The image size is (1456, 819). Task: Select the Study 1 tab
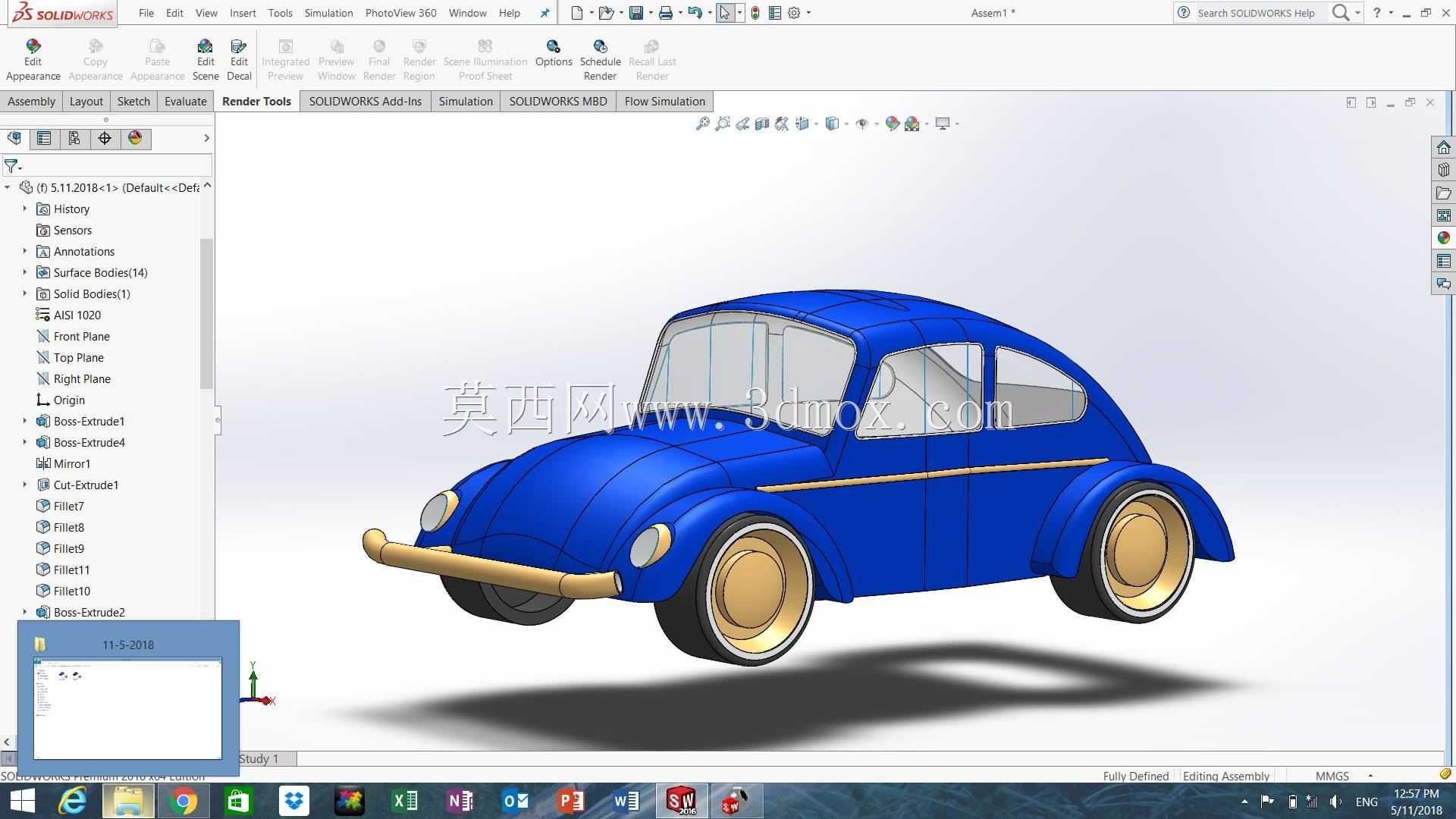259,758
